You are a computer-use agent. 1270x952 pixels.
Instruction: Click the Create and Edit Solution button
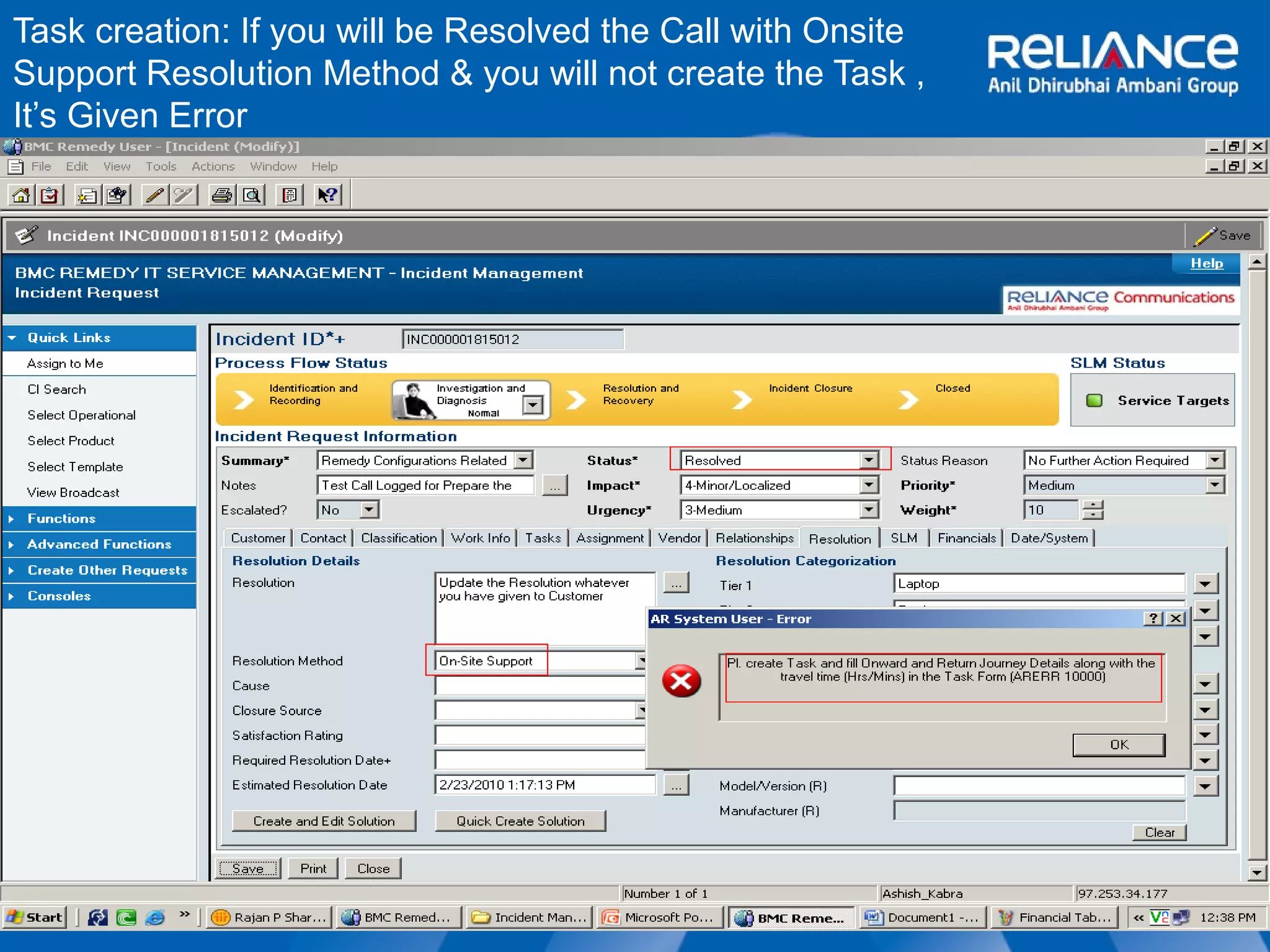click(324, 821)
